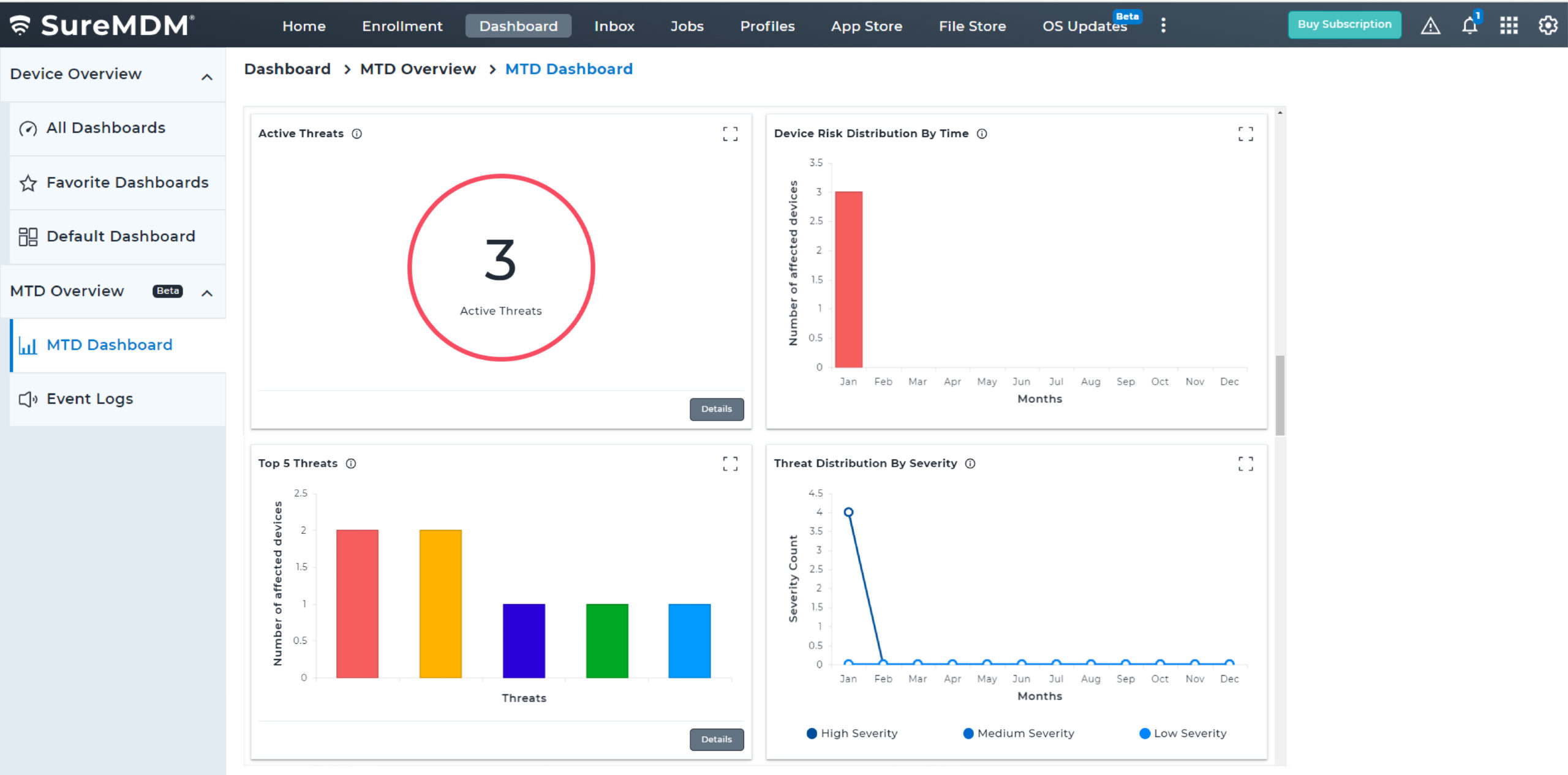Click MTD Dashboard in the breadcrumb

coord(569,69)
